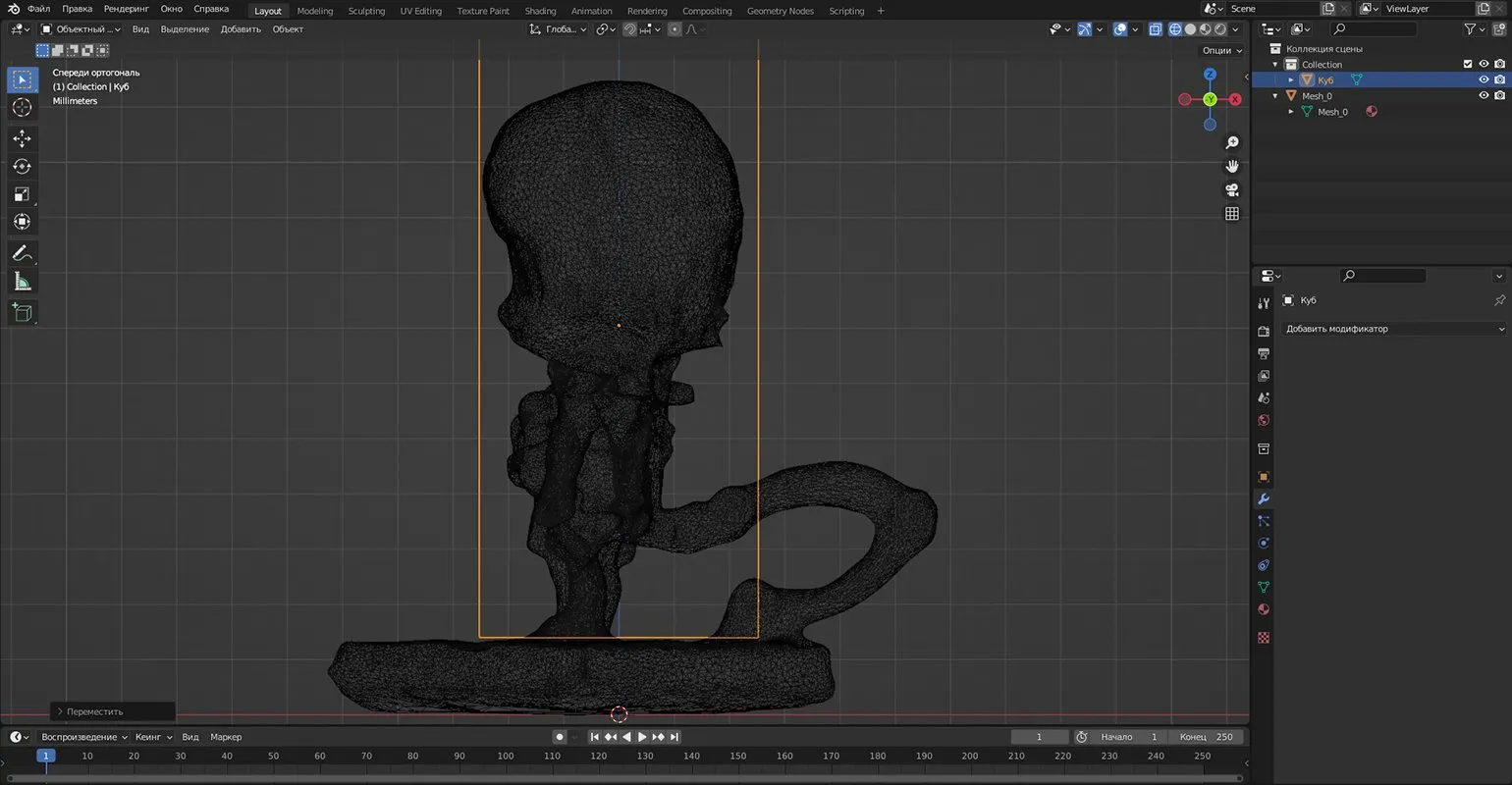Uncheck the Collection exclude checkbox
This screenshot has height=785, width=1512.
1468,65
